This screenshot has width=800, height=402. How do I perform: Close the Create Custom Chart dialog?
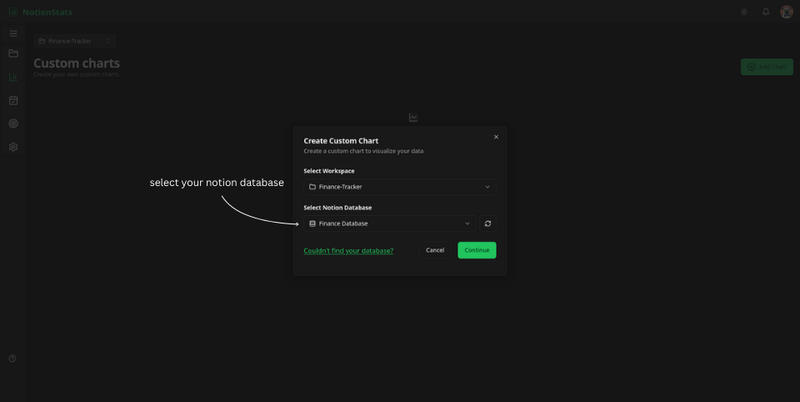(x=496, y=137)
